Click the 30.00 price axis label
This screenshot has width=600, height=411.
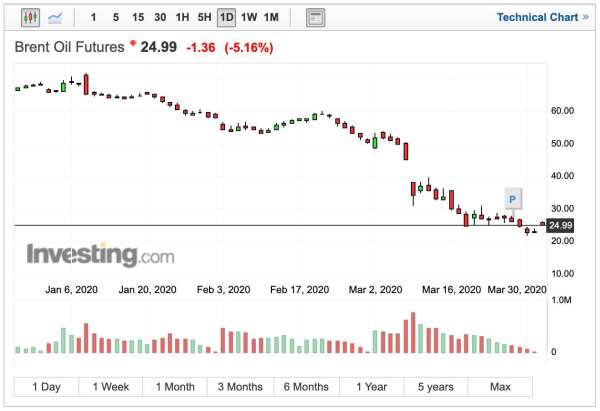click(562, 209)
